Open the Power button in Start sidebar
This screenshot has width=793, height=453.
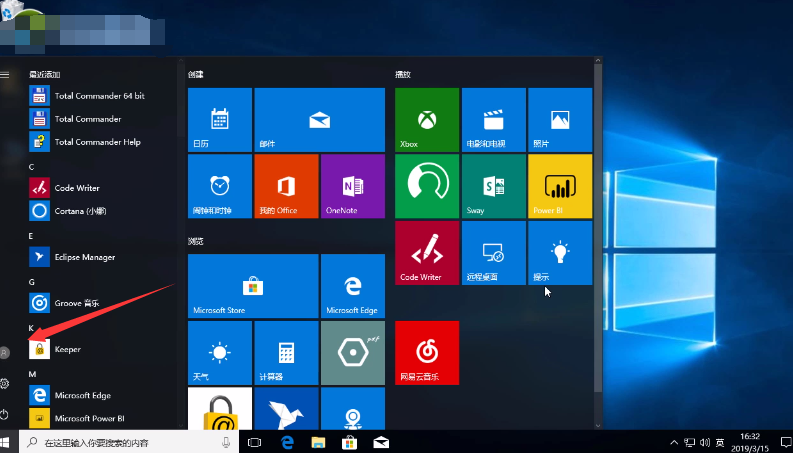tap(5, 415)
